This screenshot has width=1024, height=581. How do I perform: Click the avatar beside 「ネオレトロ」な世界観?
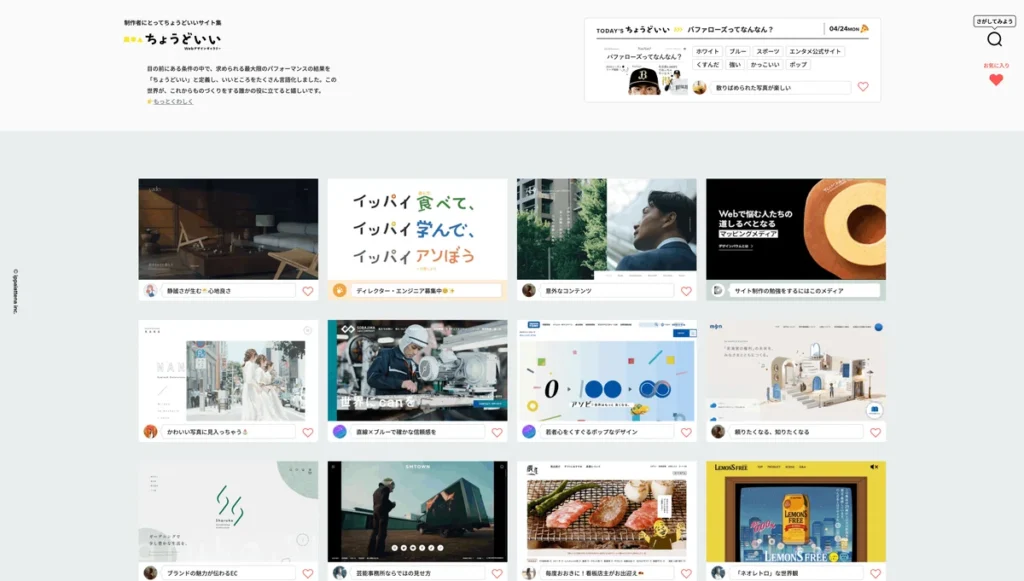click(718, 573)
